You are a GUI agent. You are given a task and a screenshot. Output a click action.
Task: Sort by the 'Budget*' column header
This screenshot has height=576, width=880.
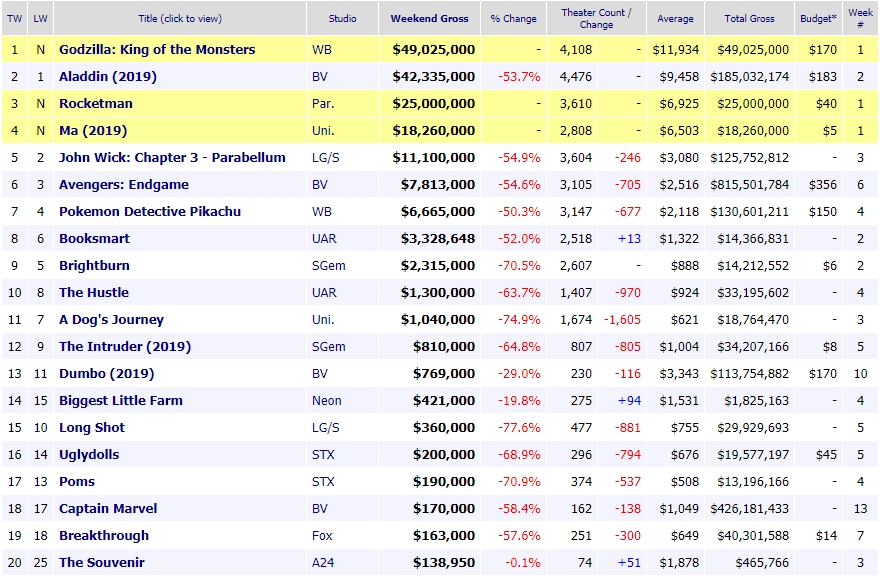tap(818, 19)
